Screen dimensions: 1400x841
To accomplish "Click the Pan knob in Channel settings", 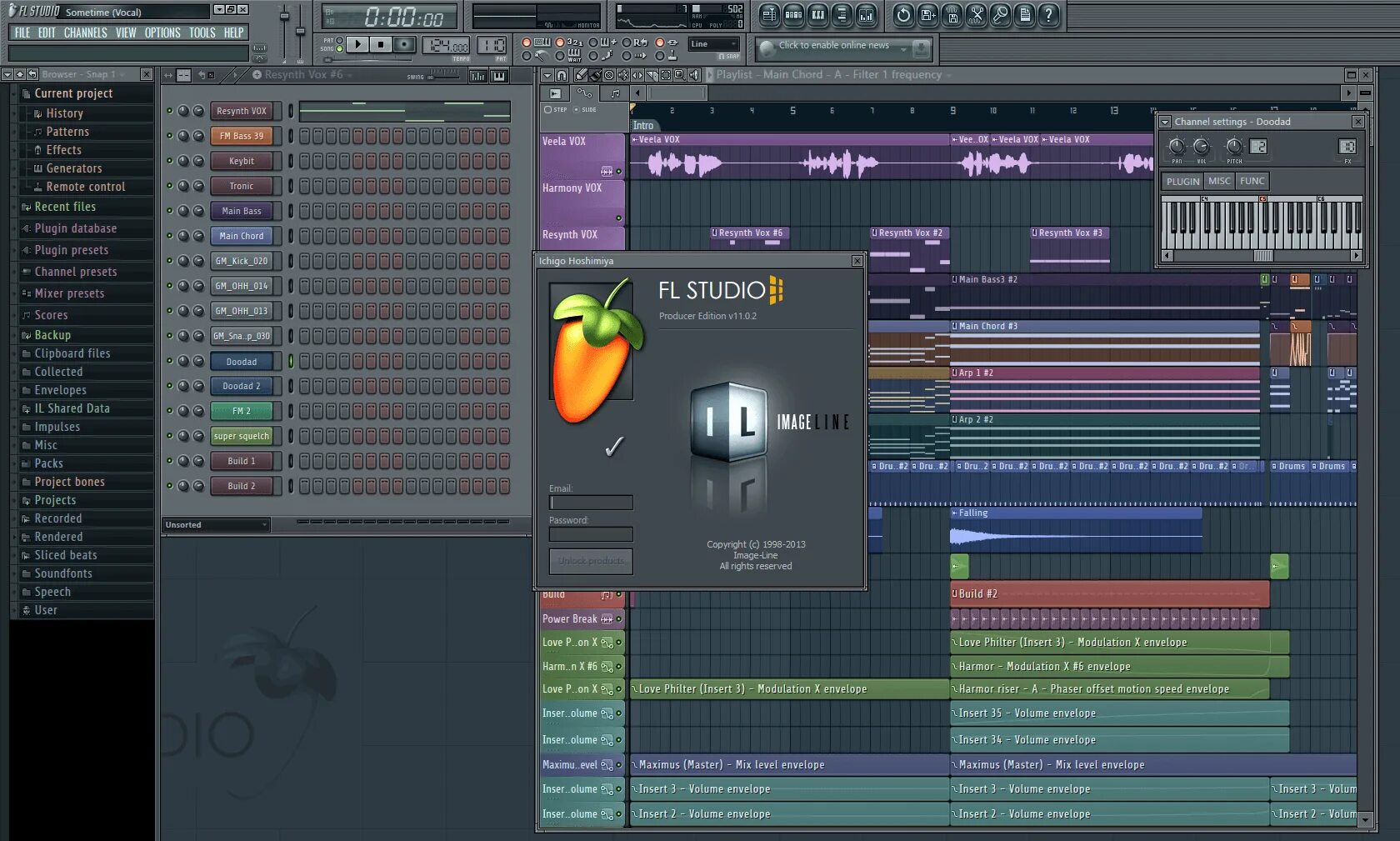I will pos(1176,147).
